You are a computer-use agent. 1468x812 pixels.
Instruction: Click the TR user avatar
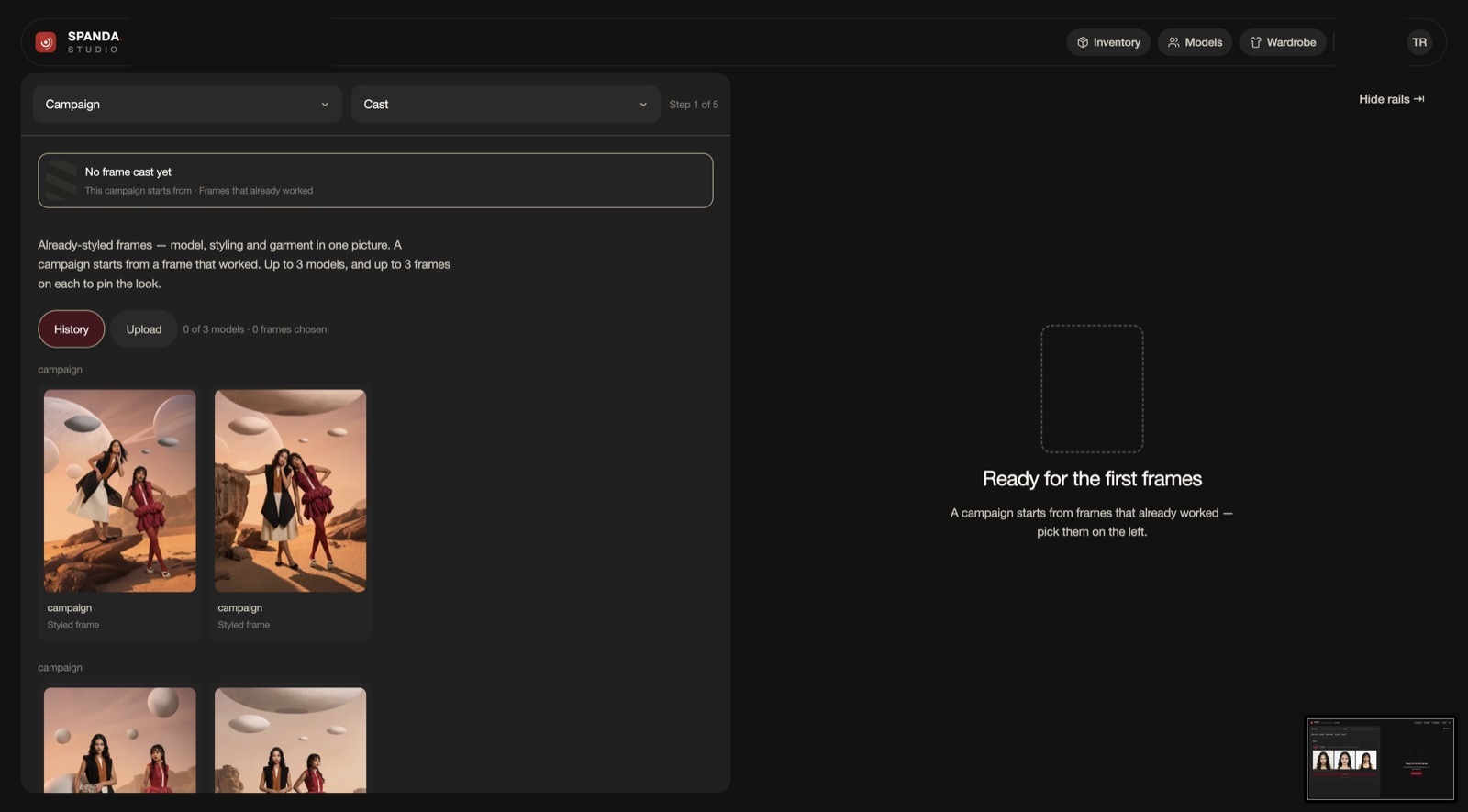click(x=1419, y=42)
